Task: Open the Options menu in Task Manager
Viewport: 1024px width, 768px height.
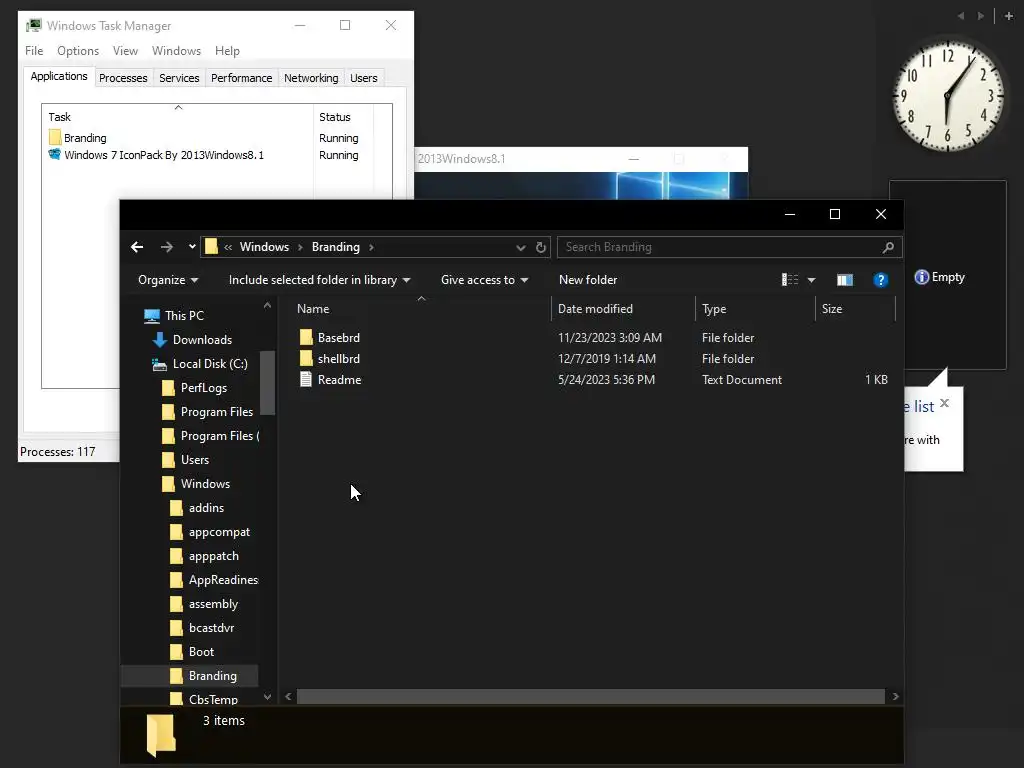Action: pyautogui.click(x=78, y=51)
